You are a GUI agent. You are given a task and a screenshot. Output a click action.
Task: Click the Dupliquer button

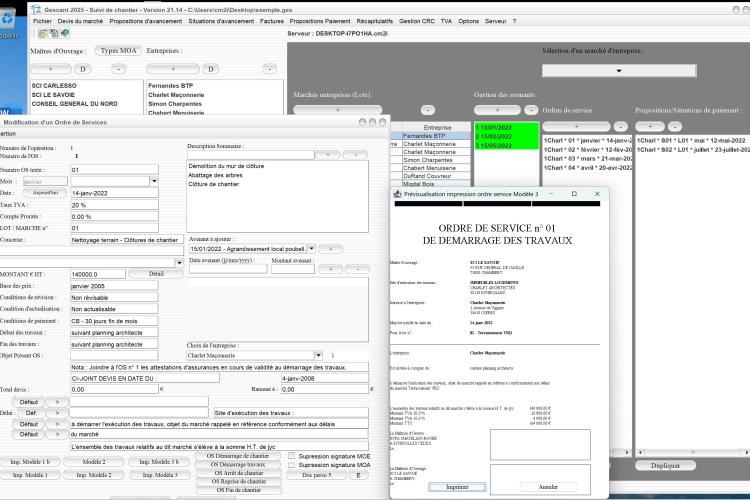click(x=665, y=466)
